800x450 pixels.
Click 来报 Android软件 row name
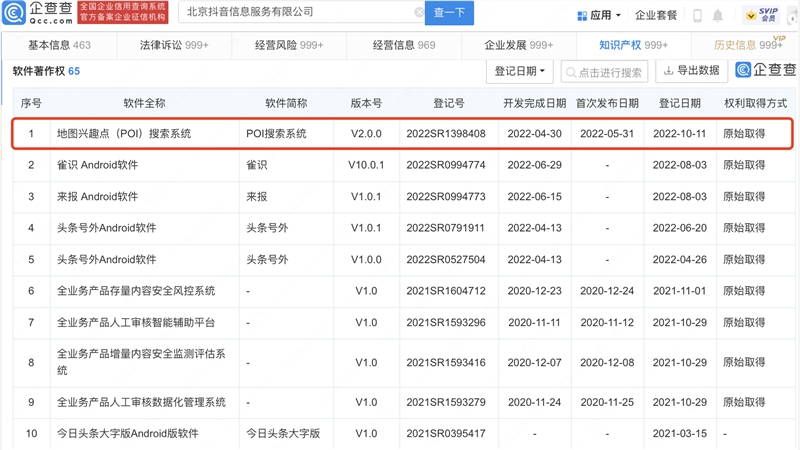[x=97, y=197]
